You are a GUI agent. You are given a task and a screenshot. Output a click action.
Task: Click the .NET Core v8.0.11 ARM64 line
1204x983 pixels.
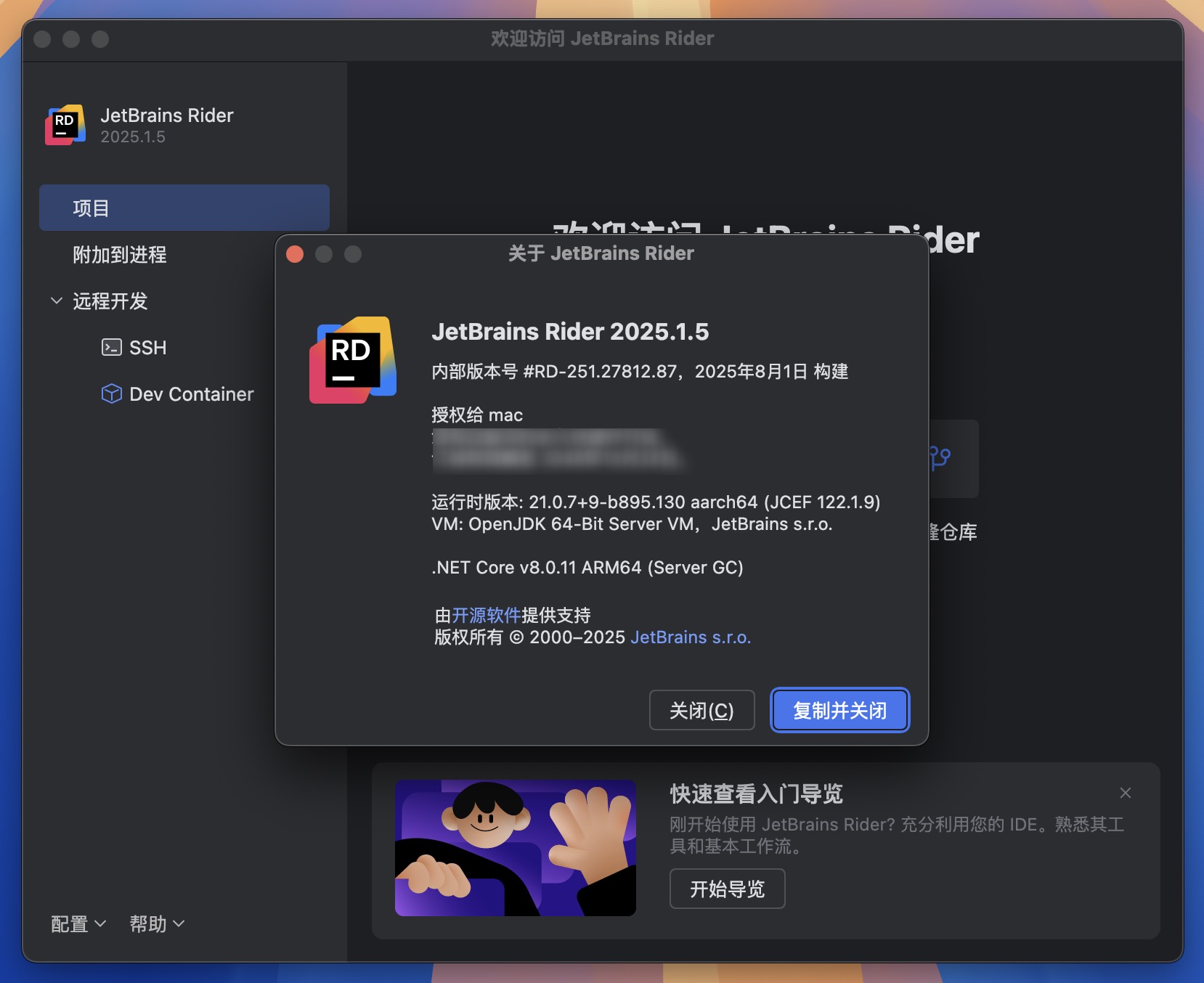tap(587, 567)
